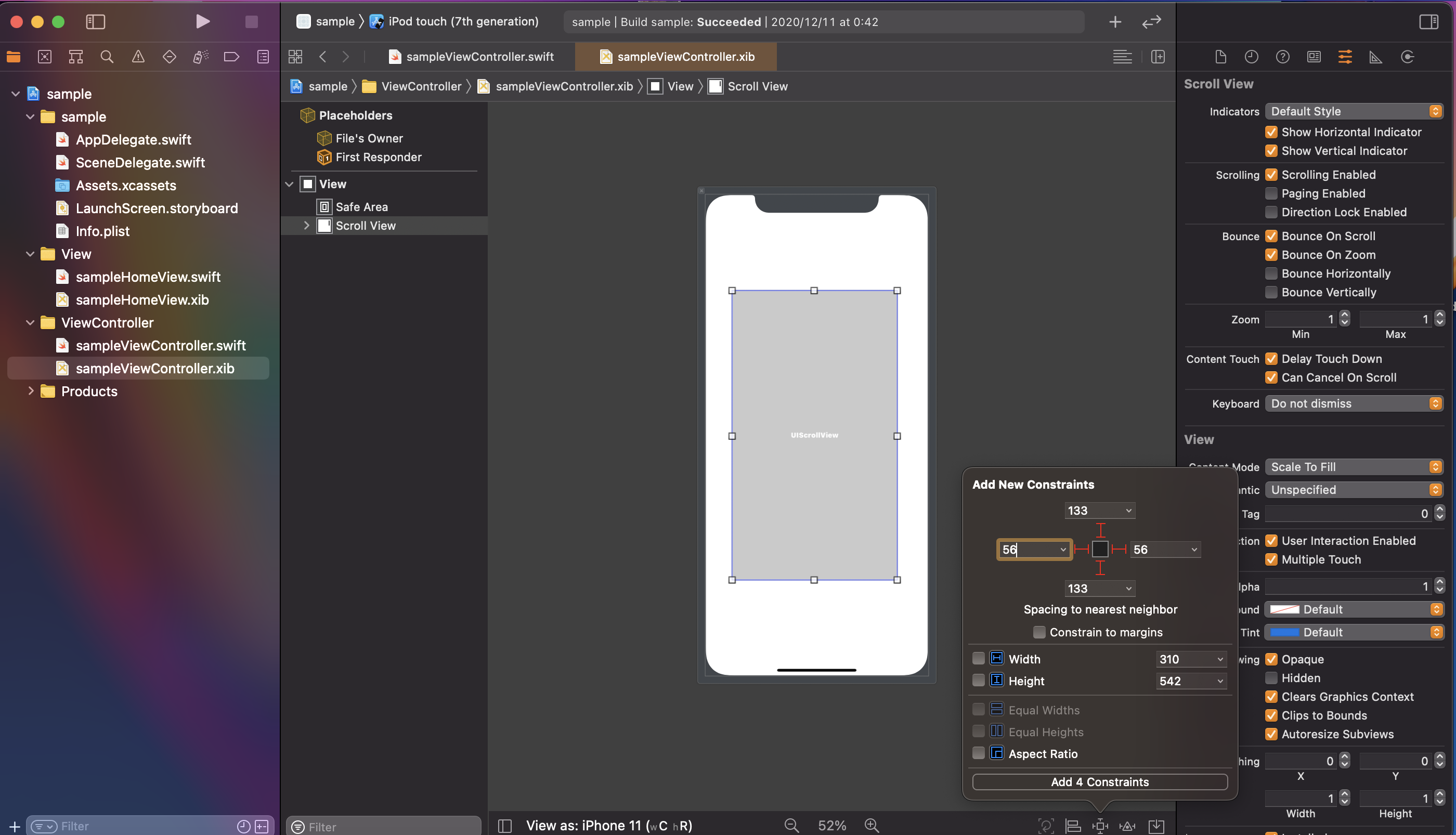
Task: Show the History inspector
Action: pyautogui.click(x=1251, y=57)
